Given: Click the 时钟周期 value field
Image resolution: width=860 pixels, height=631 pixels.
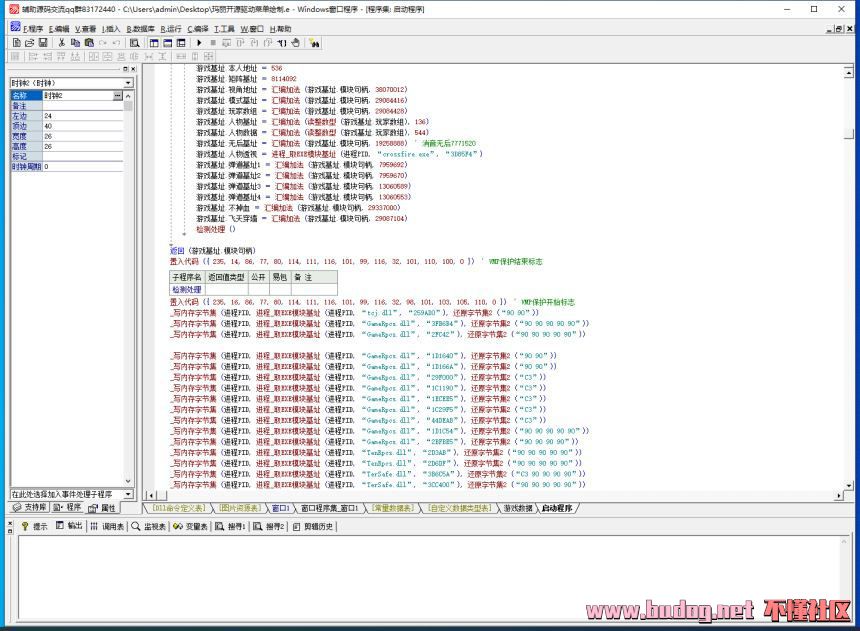Looking at the screenshot, I should coord(78,167).
